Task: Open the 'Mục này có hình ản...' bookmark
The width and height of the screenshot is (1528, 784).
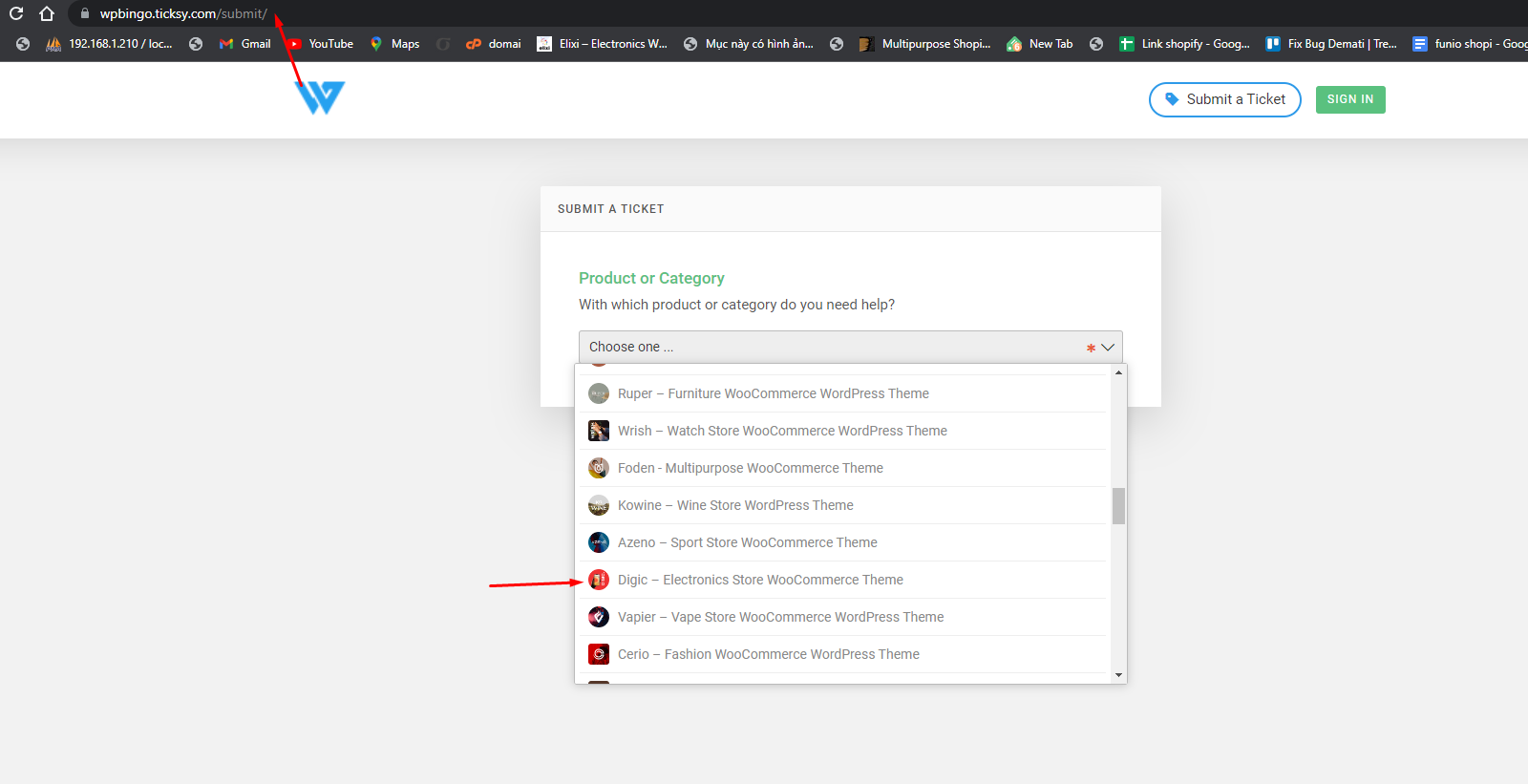Action: click(749, 44)
